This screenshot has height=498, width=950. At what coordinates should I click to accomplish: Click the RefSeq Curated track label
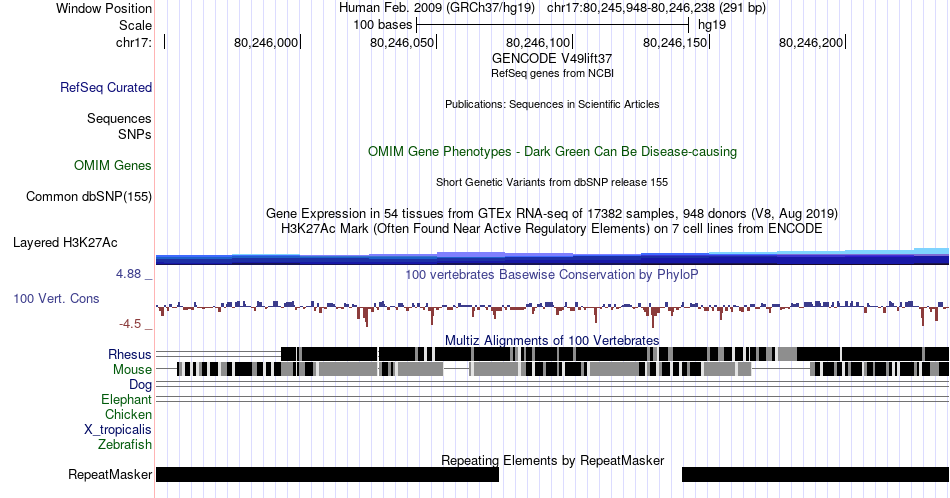pyautogui.click(x=105, y=87)
